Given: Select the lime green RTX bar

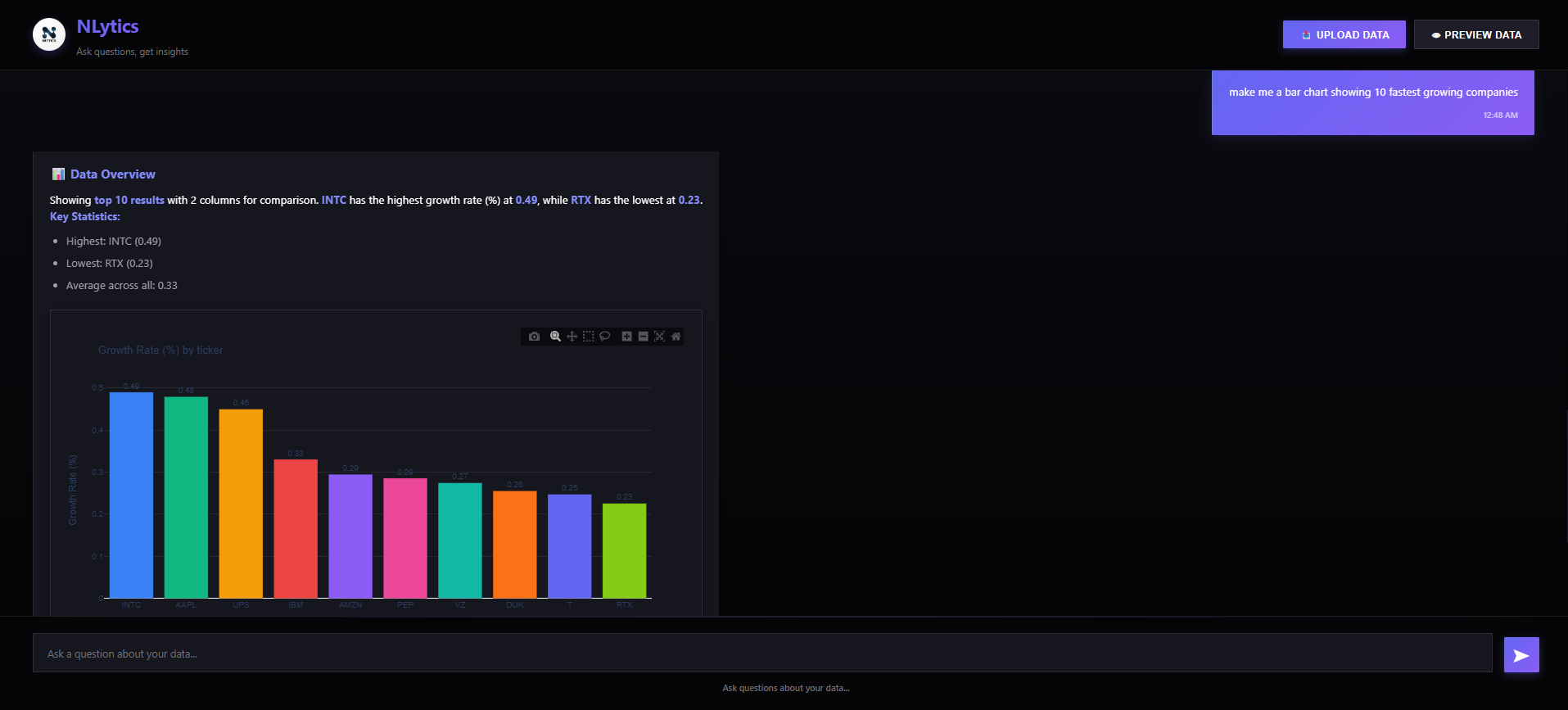Looking at the screenshot, I should point(625,550).
